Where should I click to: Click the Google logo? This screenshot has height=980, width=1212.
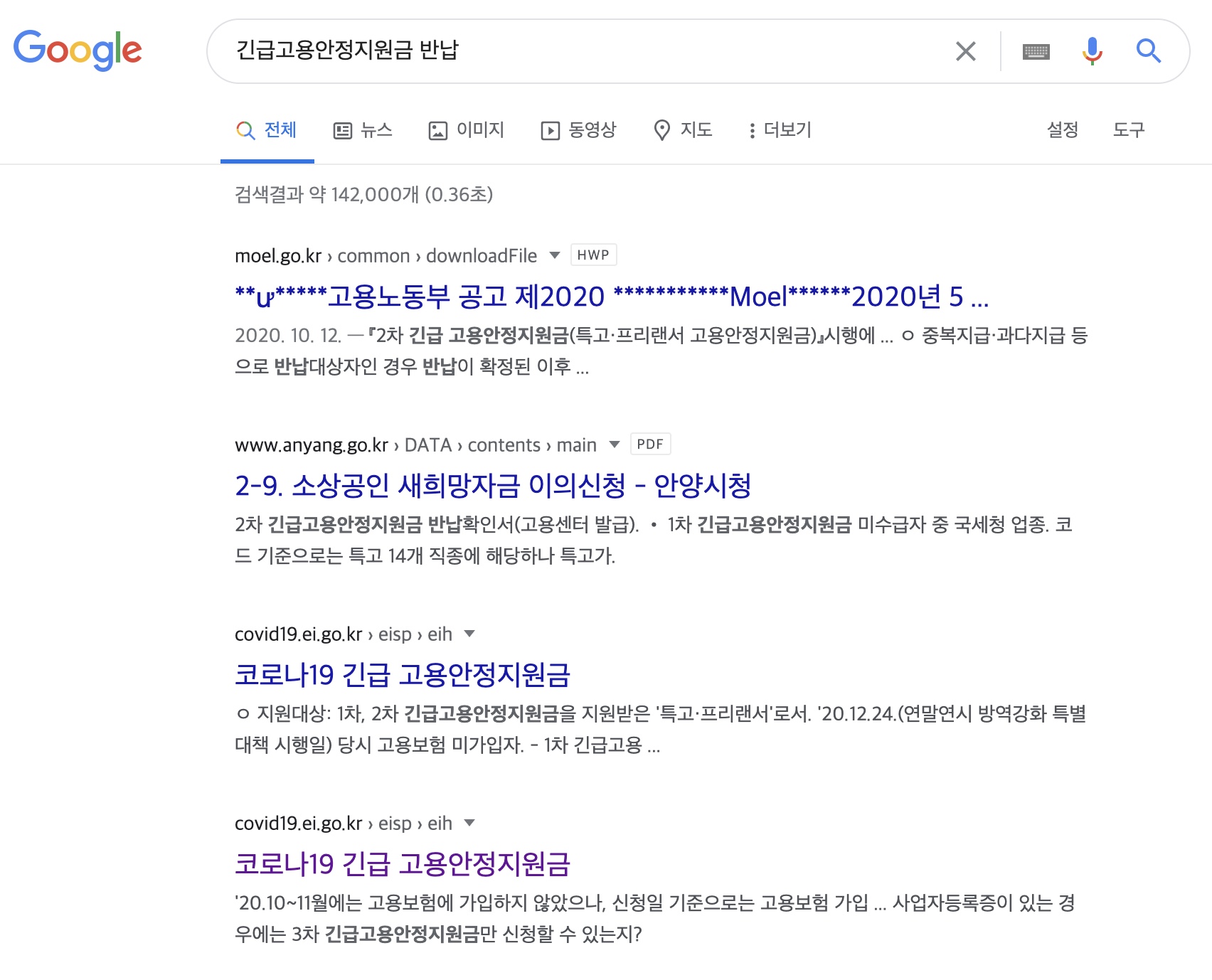78,50
